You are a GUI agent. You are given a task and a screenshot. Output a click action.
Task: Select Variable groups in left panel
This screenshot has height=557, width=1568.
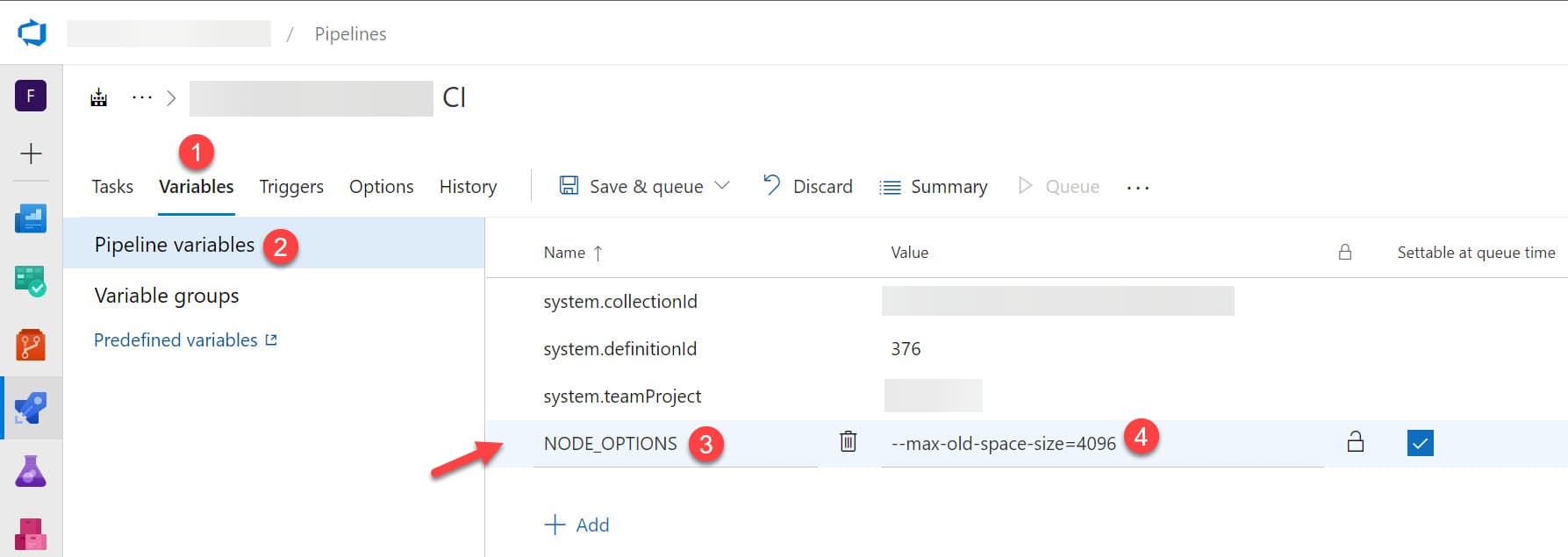tap(167, 296)
